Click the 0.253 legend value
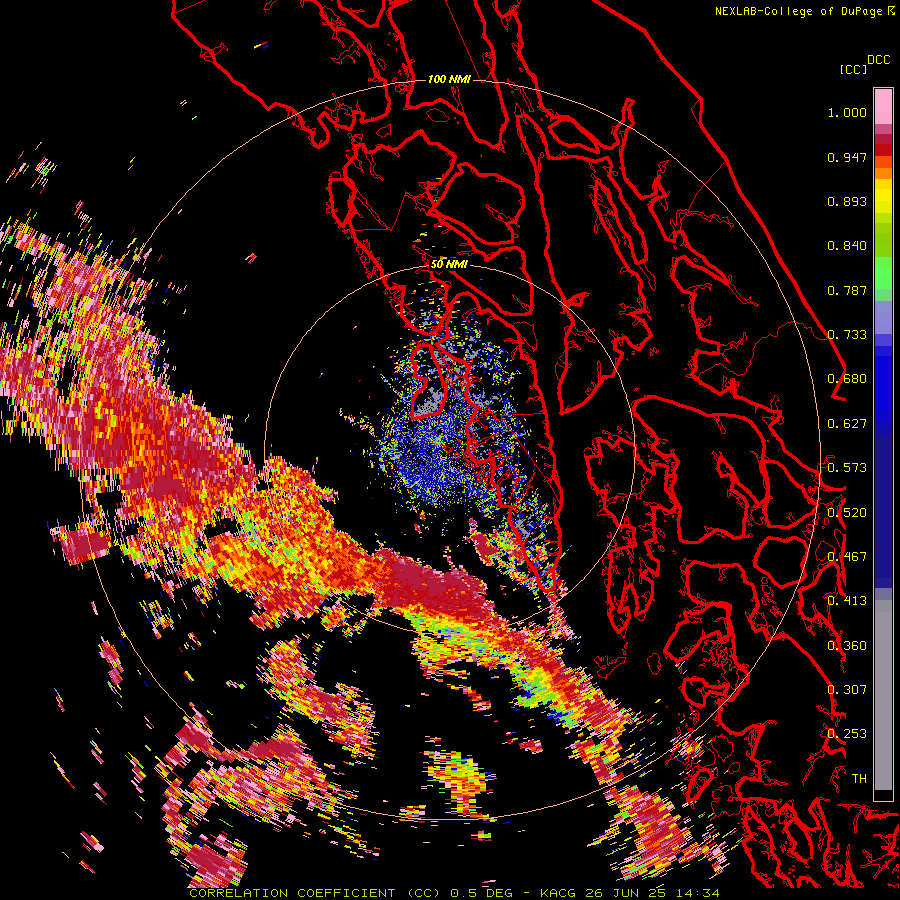This screenshot has width=900, height=900. (x=847, y=734)
